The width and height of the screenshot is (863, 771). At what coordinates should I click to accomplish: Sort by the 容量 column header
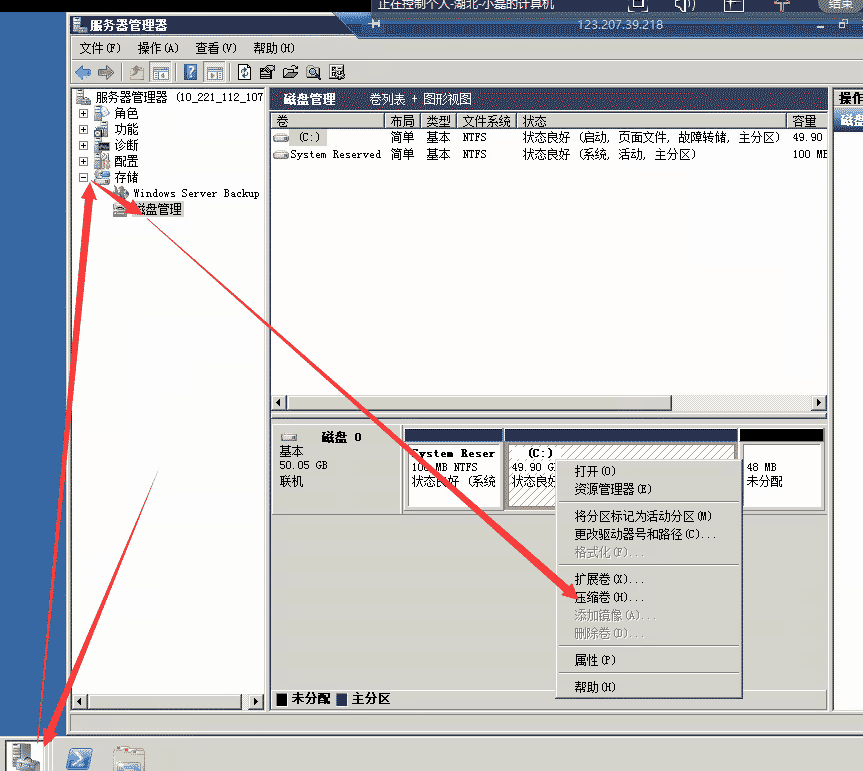click(x=807, y=121)
